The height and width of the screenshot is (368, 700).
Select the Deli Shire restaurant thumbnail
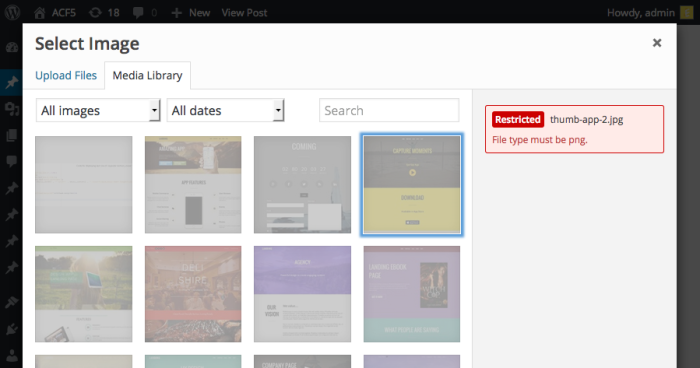tap(193, 294)
